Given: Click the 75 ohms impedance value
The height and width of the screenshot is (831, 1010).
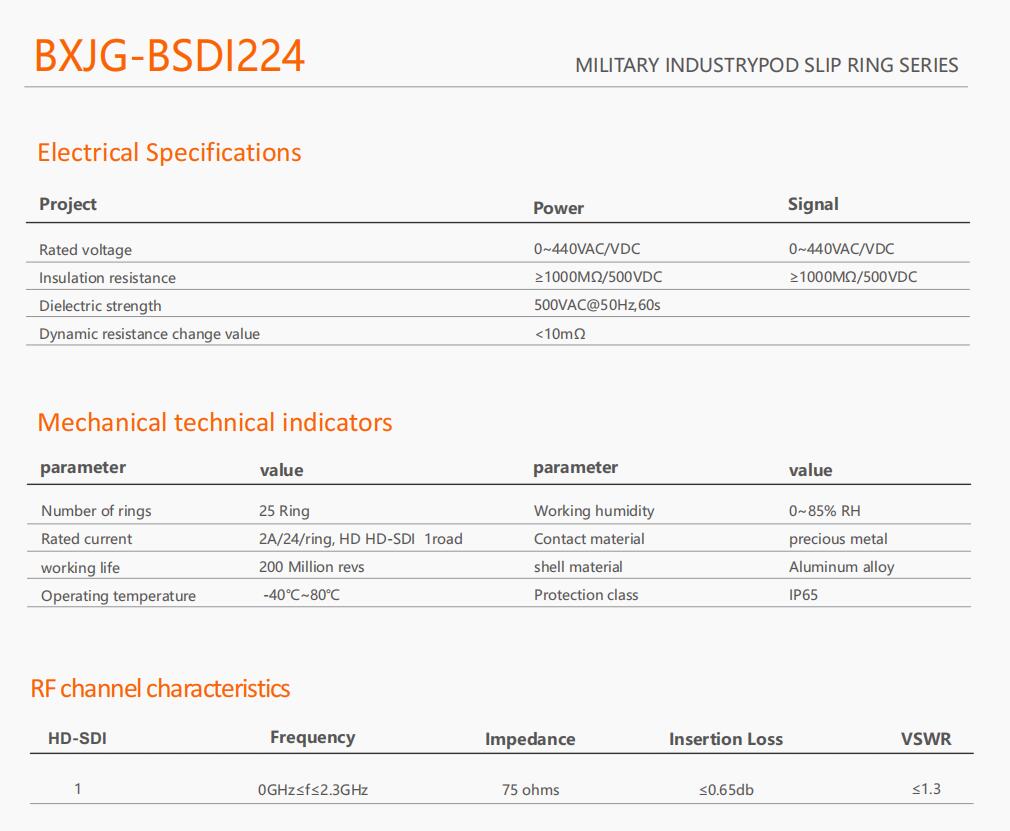Looking at the screenshot, I should (531, 790).
